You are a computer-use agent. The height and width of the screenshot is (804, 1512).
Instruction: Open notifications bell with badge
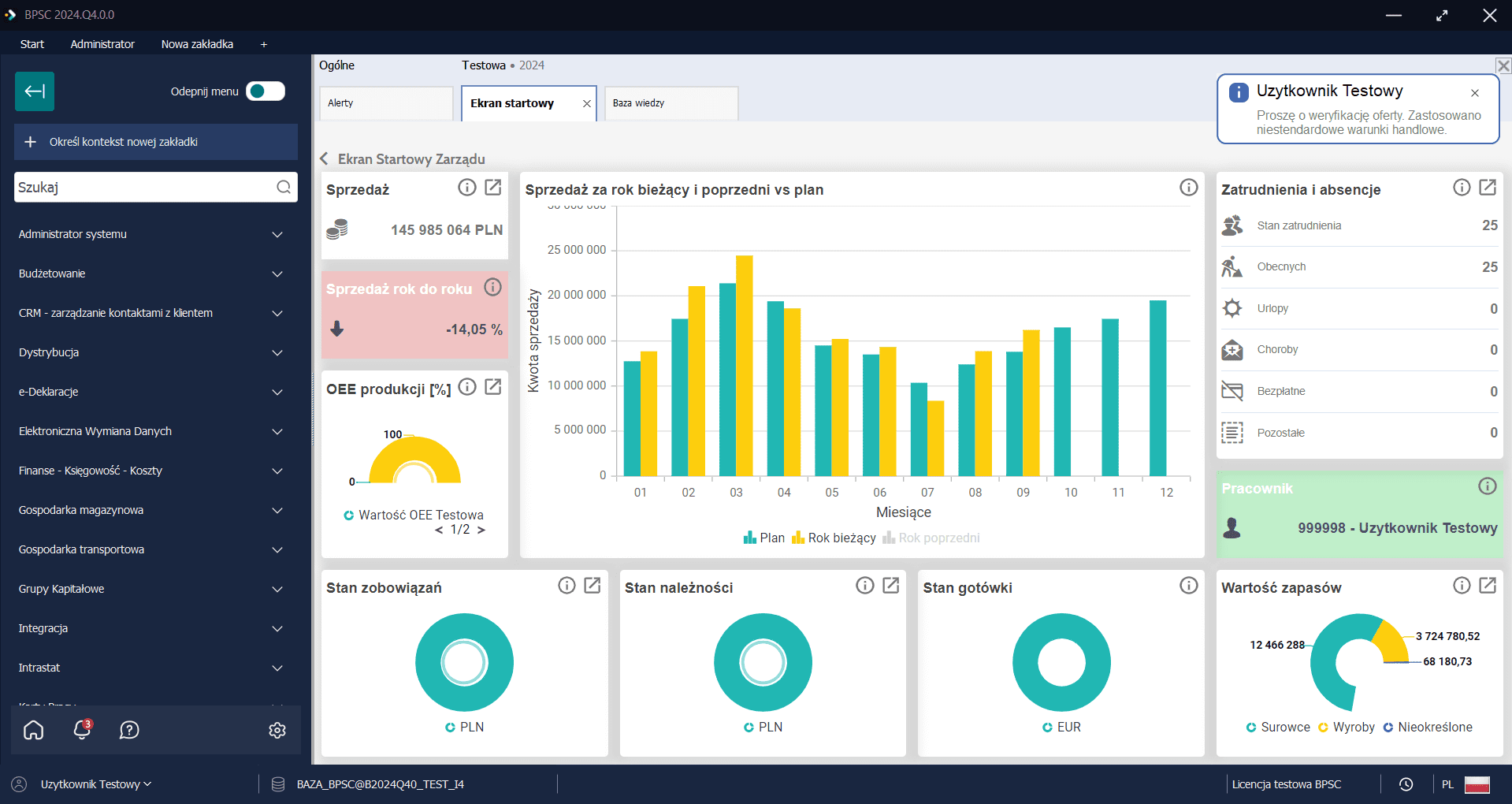[82, 730]
